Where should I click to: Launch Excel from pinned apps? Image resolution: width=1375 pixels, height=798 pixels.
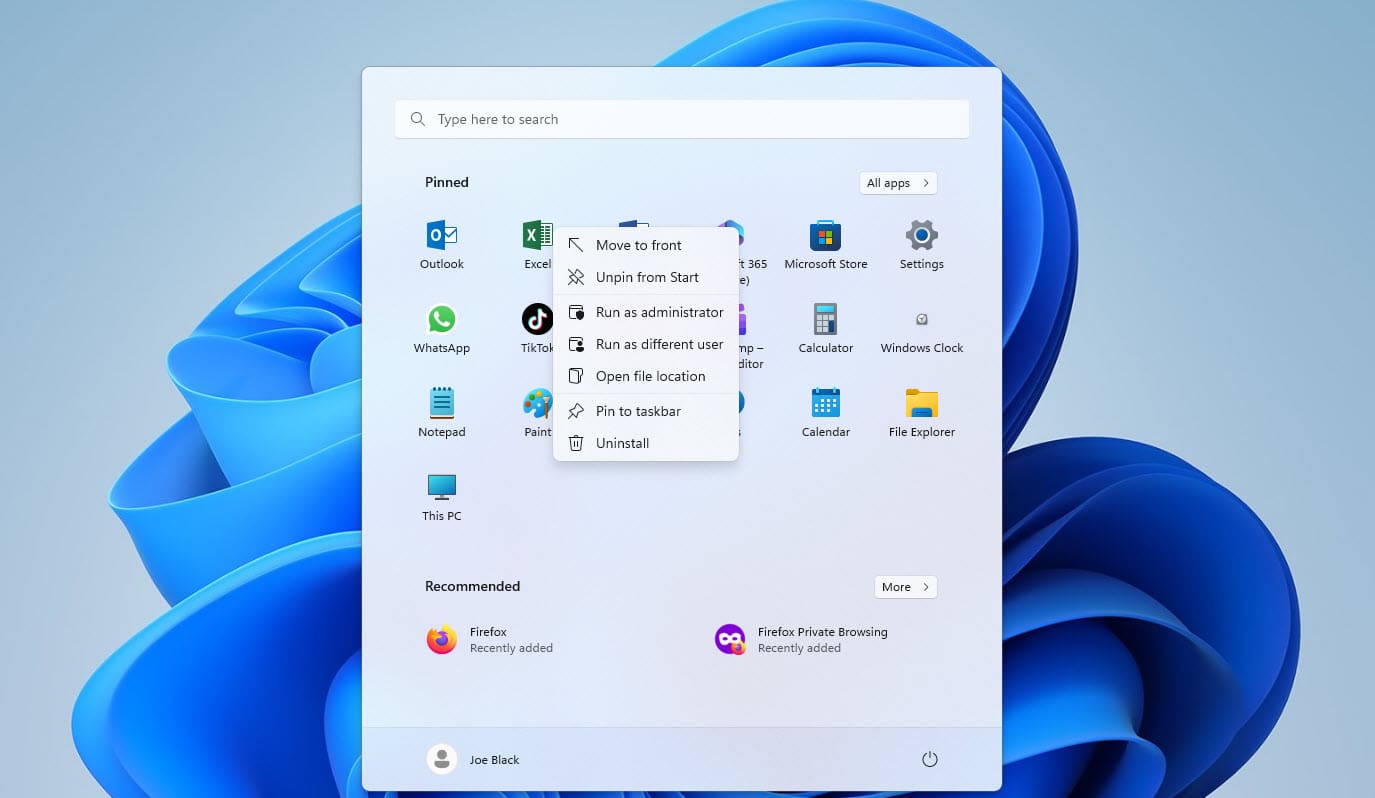tap(537, 245)
